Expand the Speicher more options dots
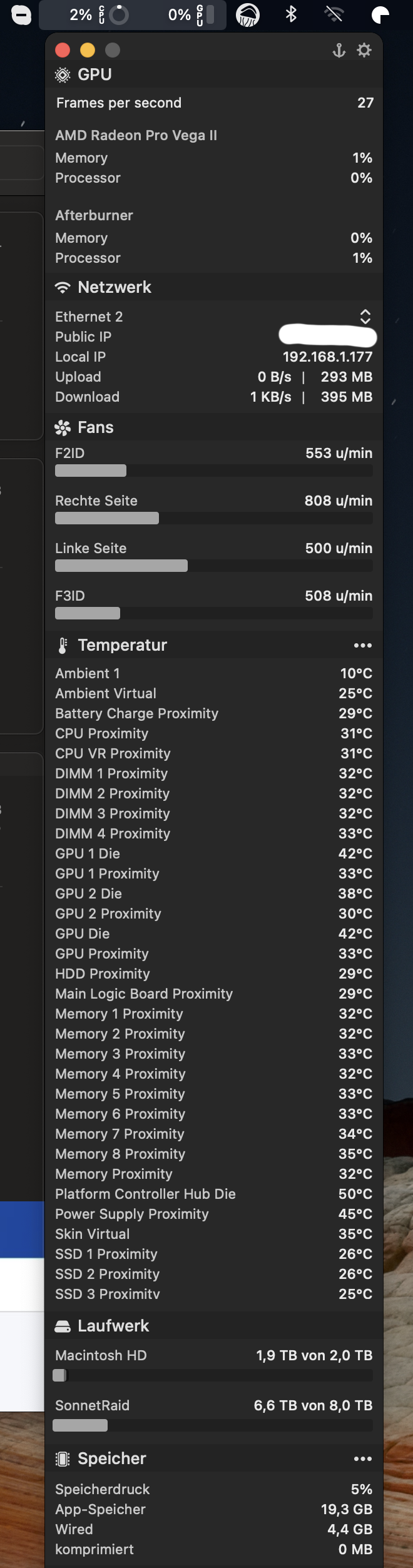Image resolution: width=413 pixels, height=1568 pixels. coord(363,1459)
